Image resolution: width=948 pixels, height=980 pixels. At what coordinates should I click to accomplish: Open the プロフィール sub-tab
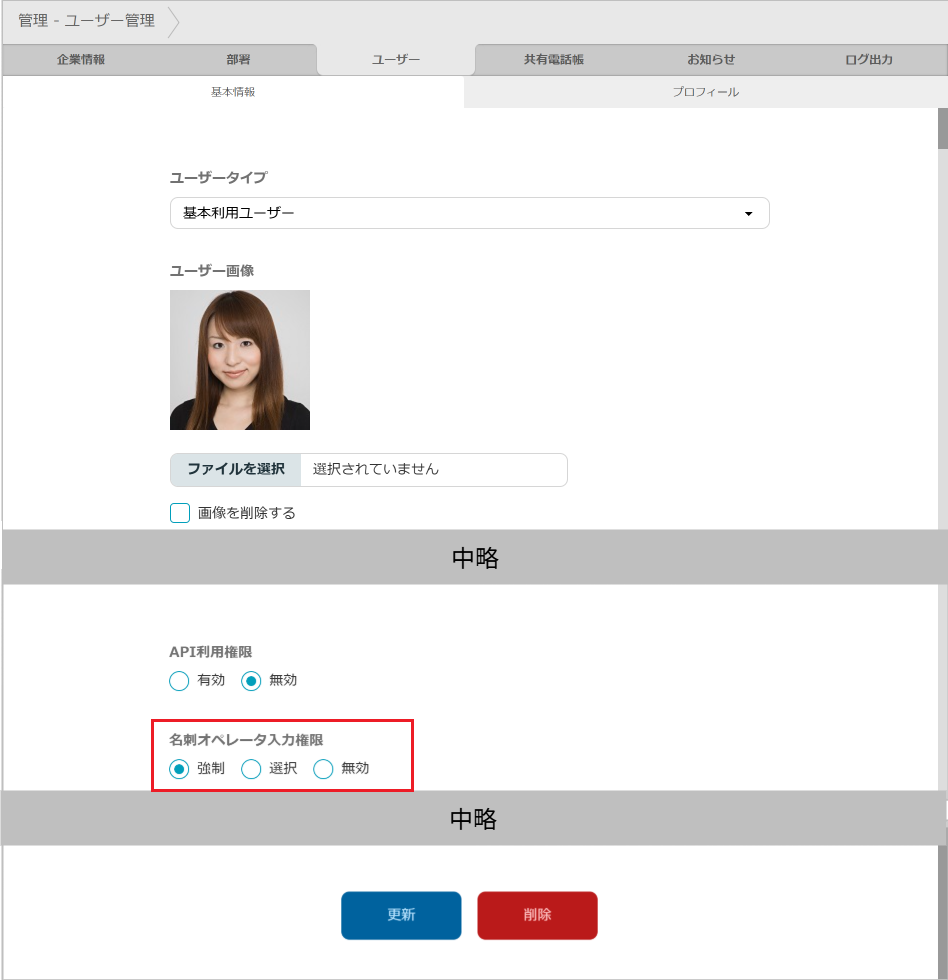[x=705, y=91]
